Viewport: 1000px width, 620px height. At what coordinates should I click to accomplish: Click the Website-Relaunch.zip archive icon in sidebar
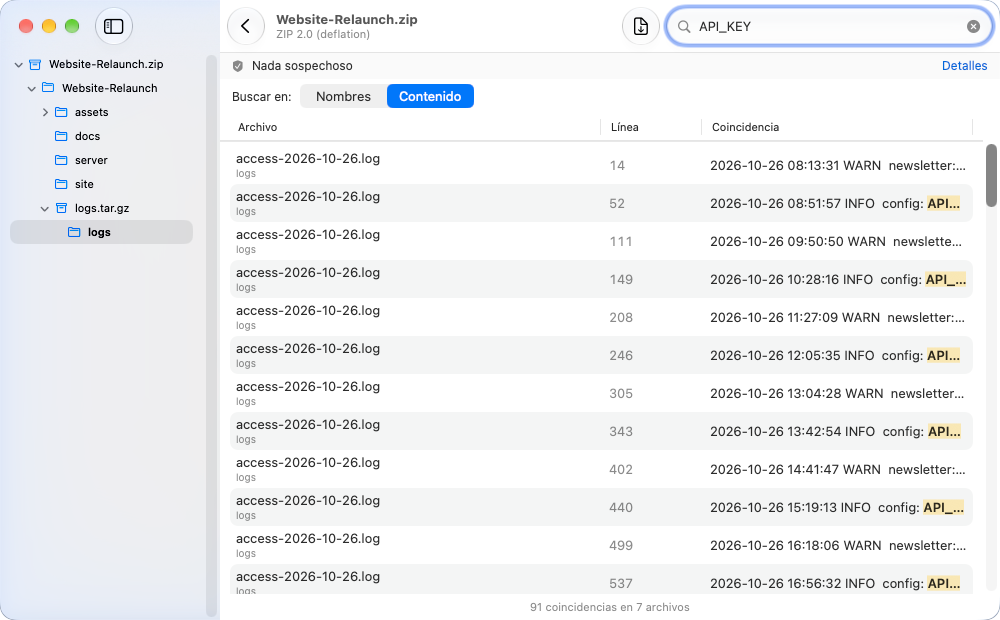point(35,64)
